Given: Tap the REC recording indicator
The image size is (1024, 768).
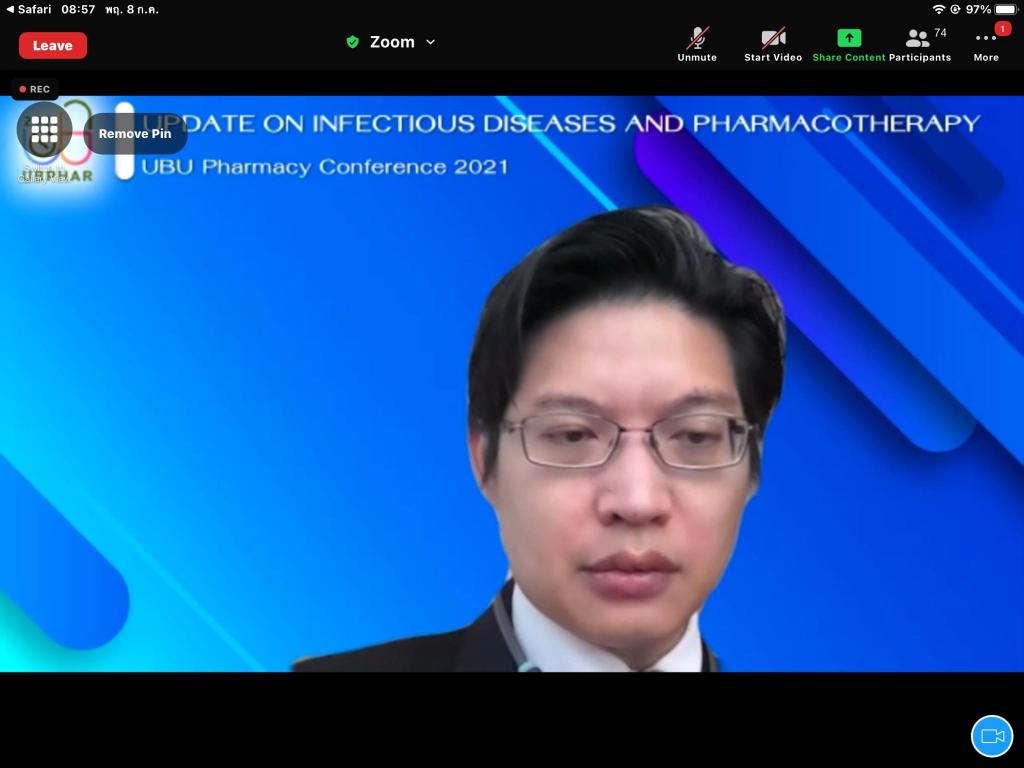Looking at the screenshot, I should (35, 89).
